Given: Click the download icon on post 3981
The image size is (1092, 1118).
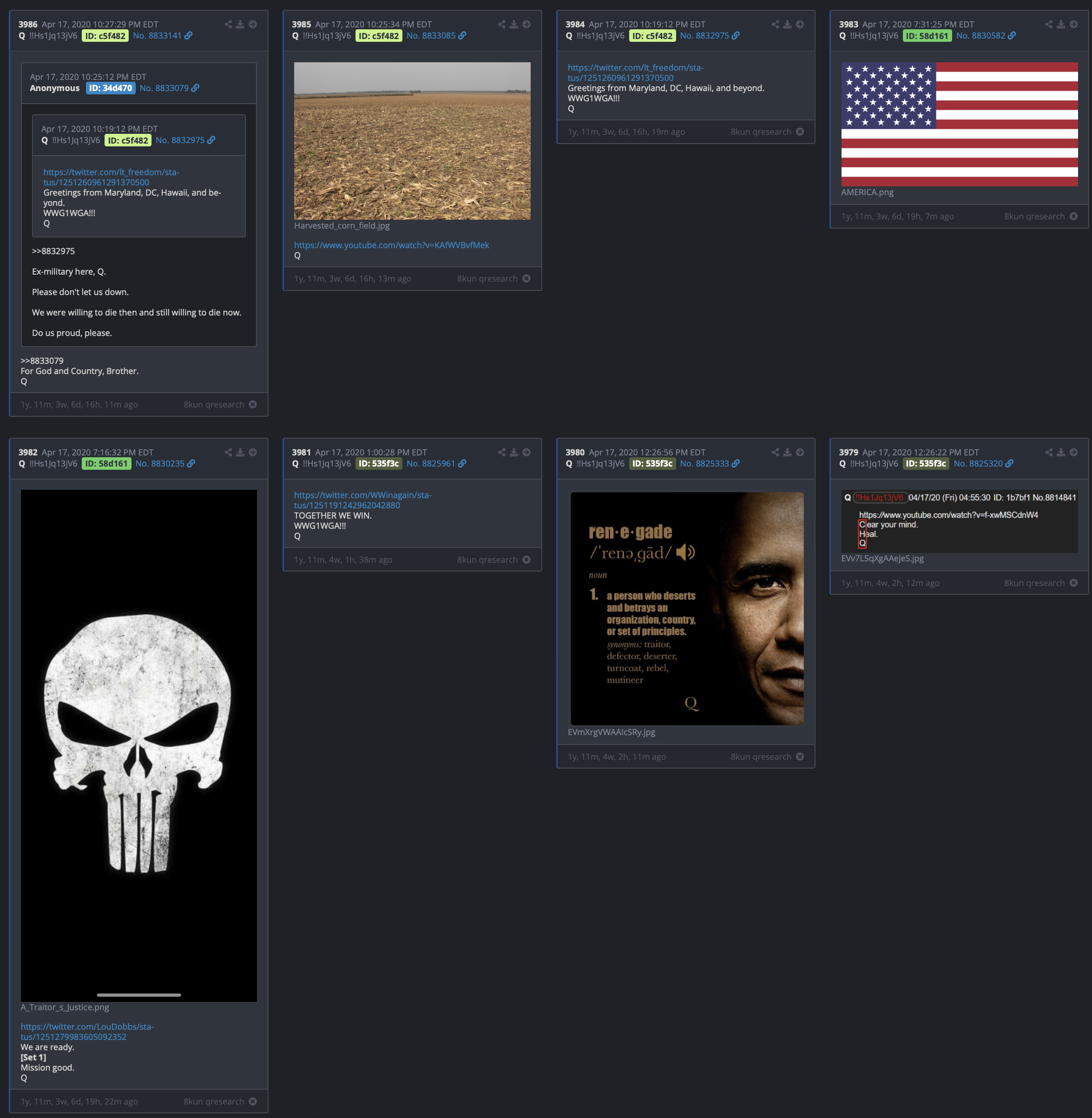Looking at the screenshot, I should pyautogui.click(x=514, y=452).
